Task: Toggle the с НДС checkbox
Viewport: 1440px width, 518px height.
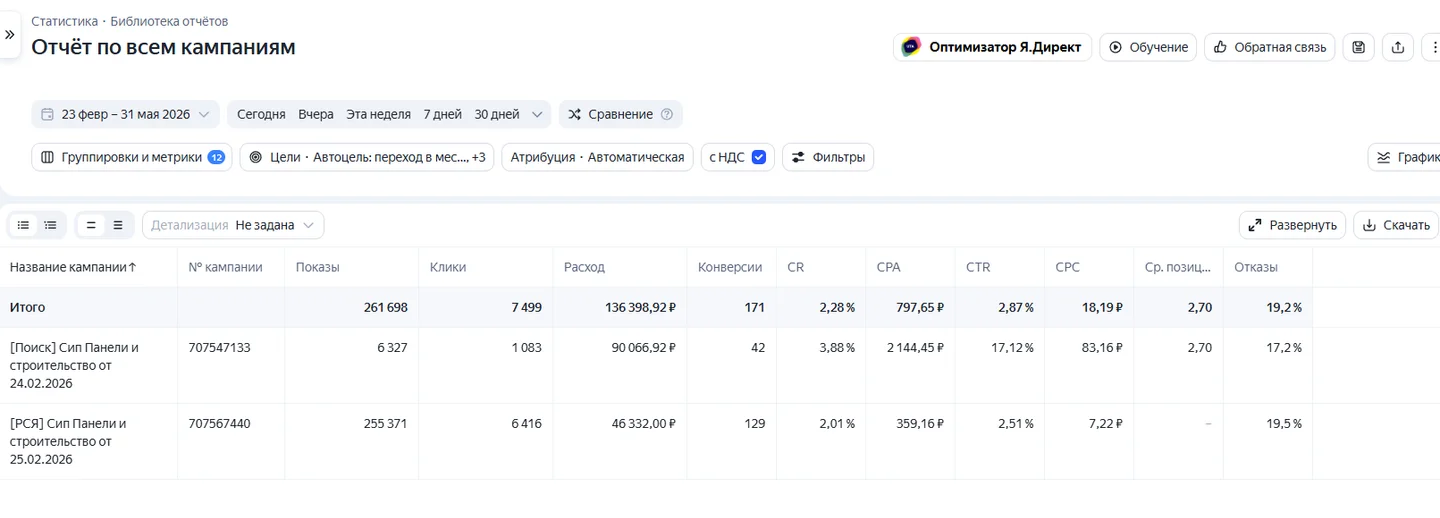Action: (x=758, y=157)
